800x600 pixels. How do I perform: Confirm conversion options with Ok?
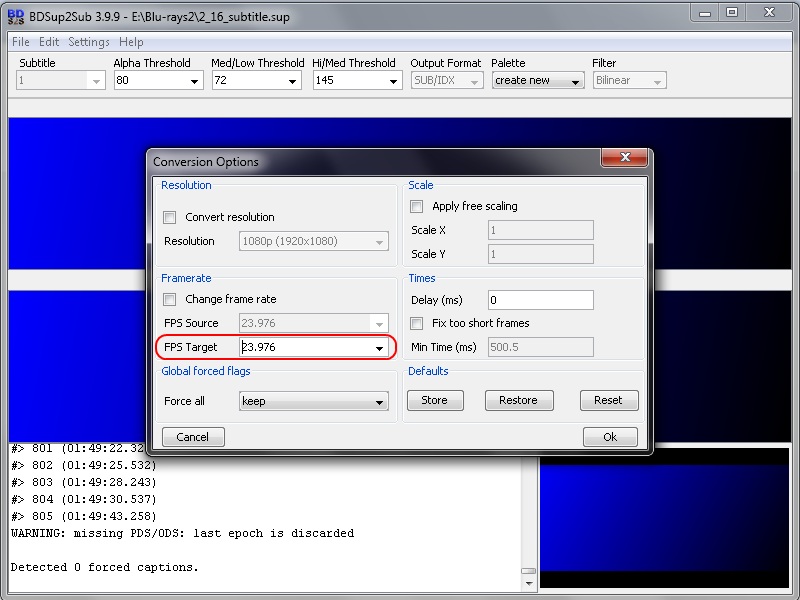[610, 437]
